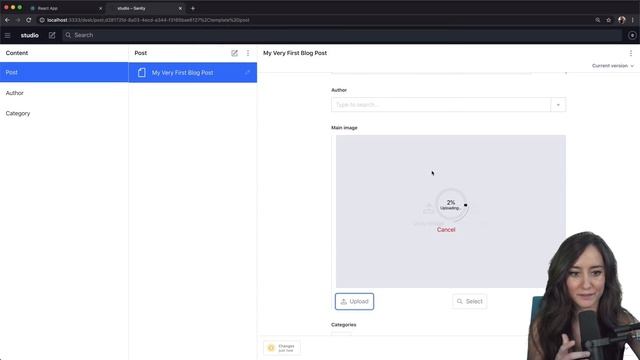
Task: Click the studio logo
Action: [x=29, y=36]
